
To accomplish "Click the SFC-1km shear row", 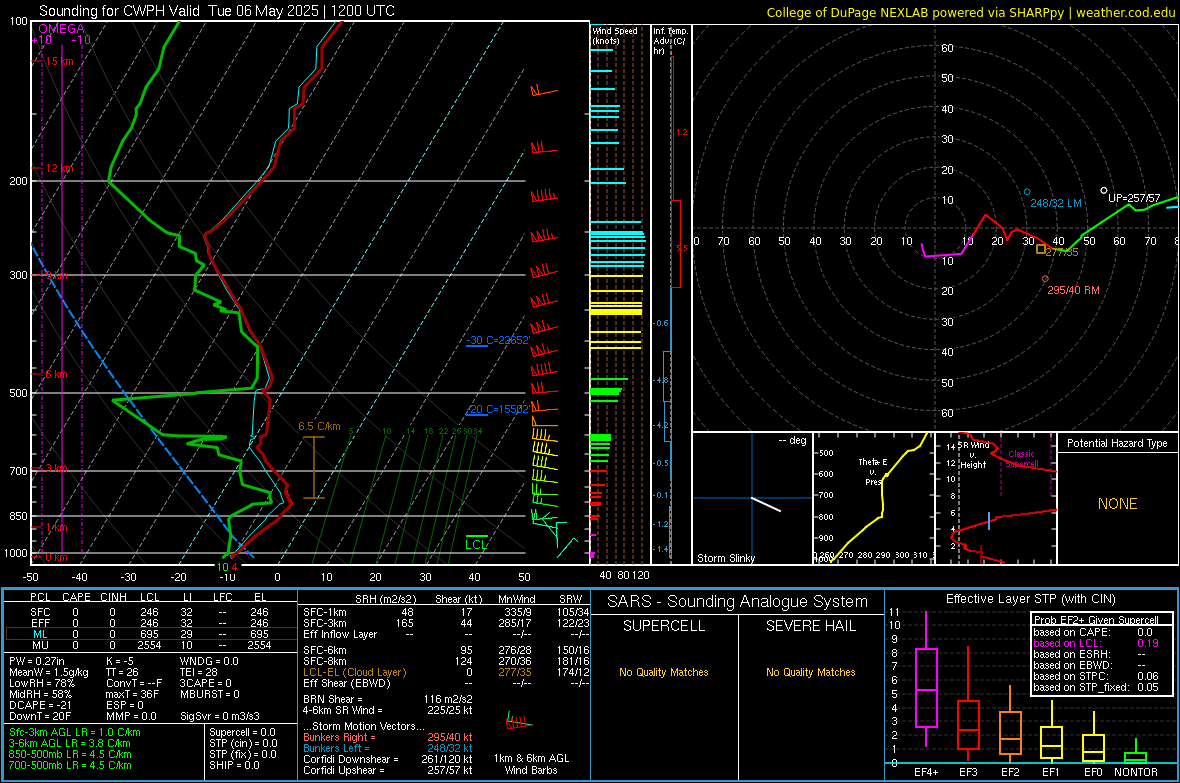I will pos(446,612).
